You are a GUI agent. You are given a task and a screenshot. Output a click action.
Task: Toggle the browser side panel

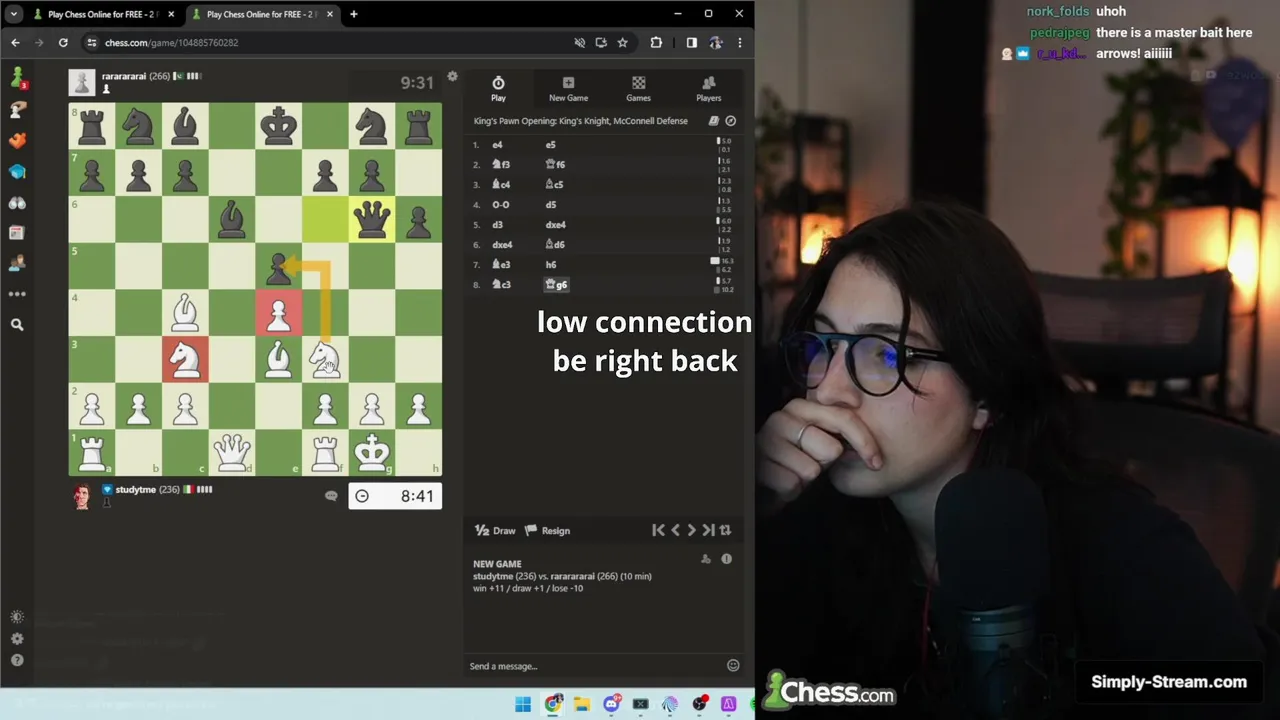tap(691, 42)
